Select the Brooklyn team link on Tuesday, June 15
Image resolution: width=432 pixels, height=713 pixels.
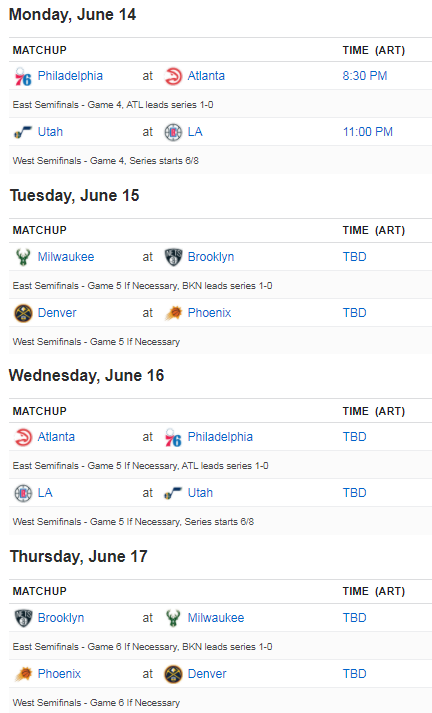click(x=211, y=257)
